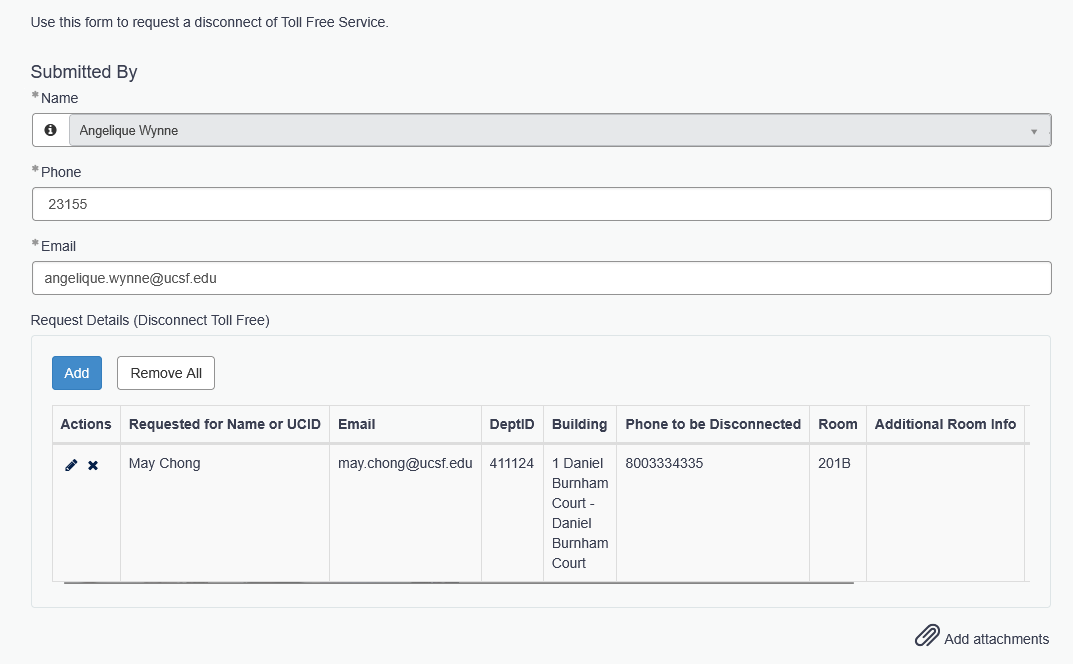The height and width of the screenshot is (664, 1073).
Task: Delete May Chong row with X icon
Action: point(93,465)
